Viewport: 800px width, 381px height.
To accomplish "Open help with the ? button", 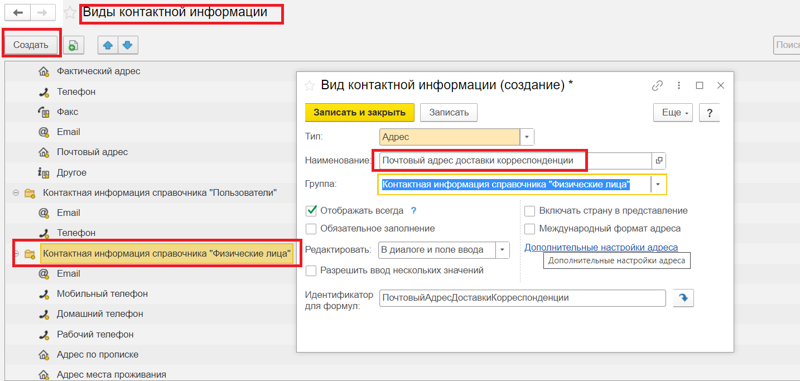I will [709, 113].
